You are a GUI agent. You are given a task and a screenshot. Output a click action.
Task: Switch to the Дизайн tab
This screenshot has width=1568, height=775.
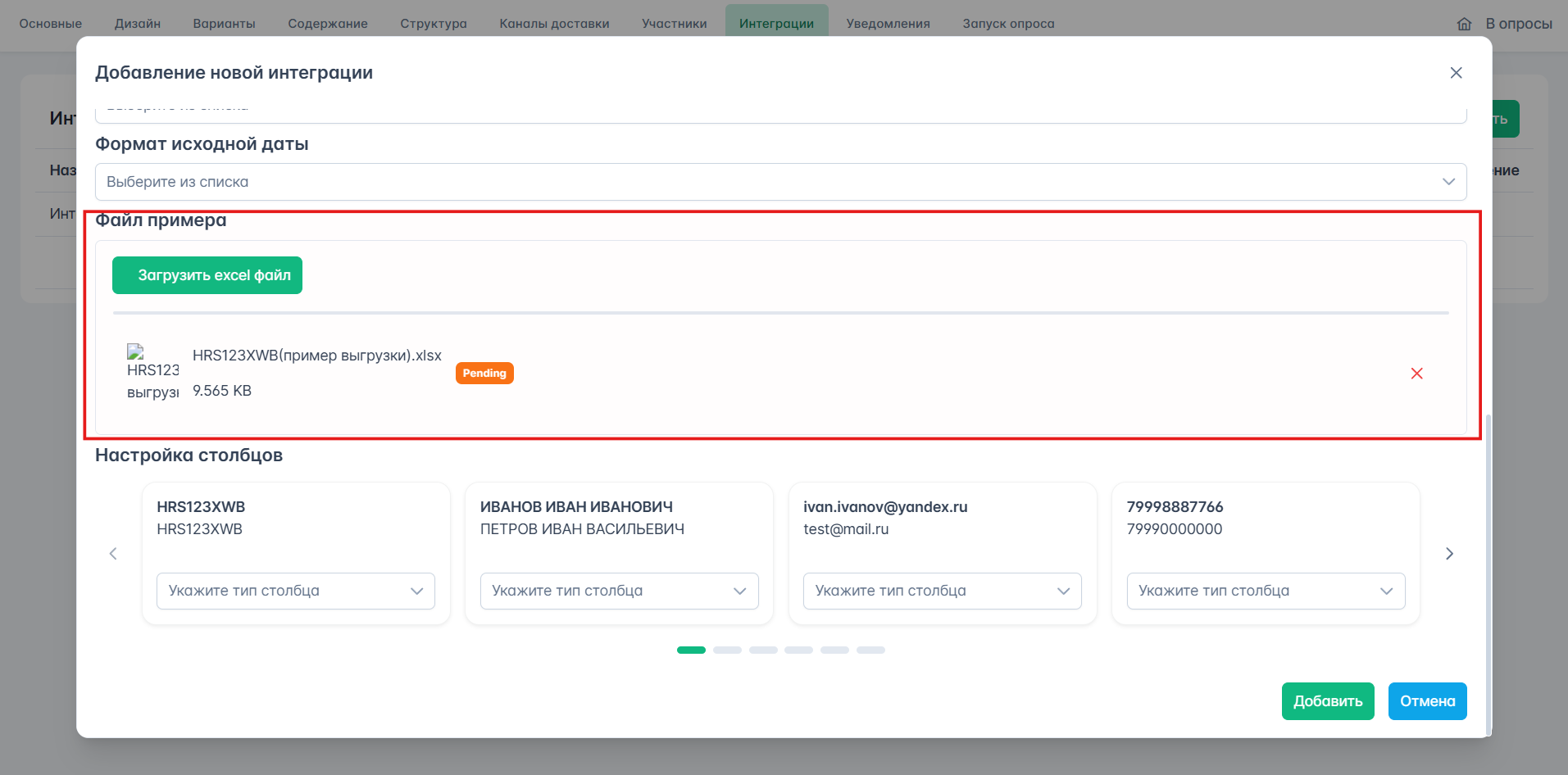coord(138,24)
